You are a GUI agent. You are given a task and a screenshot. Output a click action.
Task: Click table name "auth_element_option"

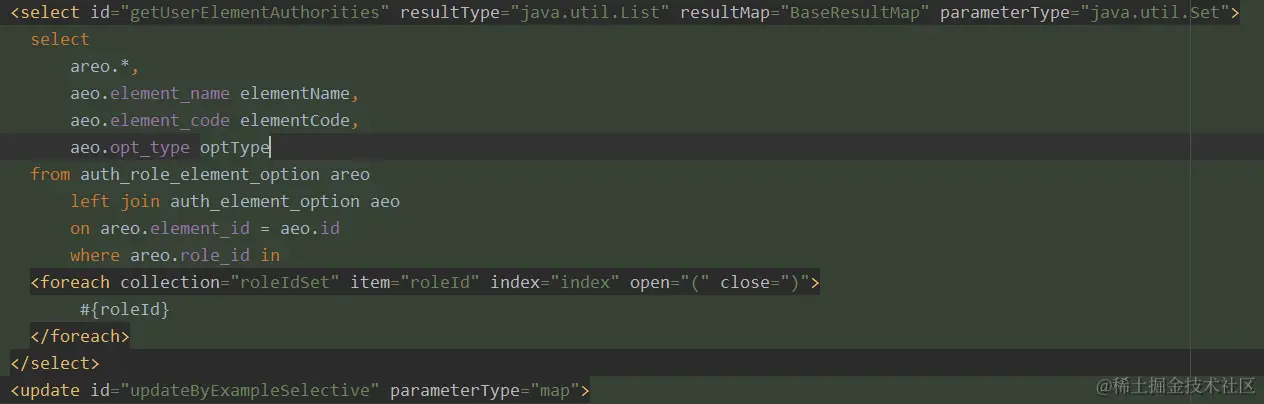pyautogui.click(x=265, y=201)
